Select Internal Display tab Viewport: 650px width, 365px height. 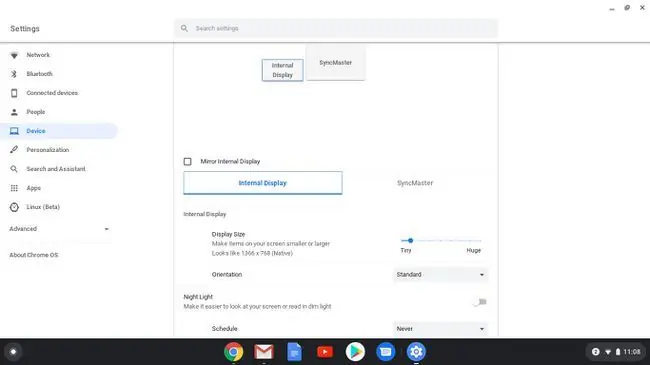click(x=263, y=183)
